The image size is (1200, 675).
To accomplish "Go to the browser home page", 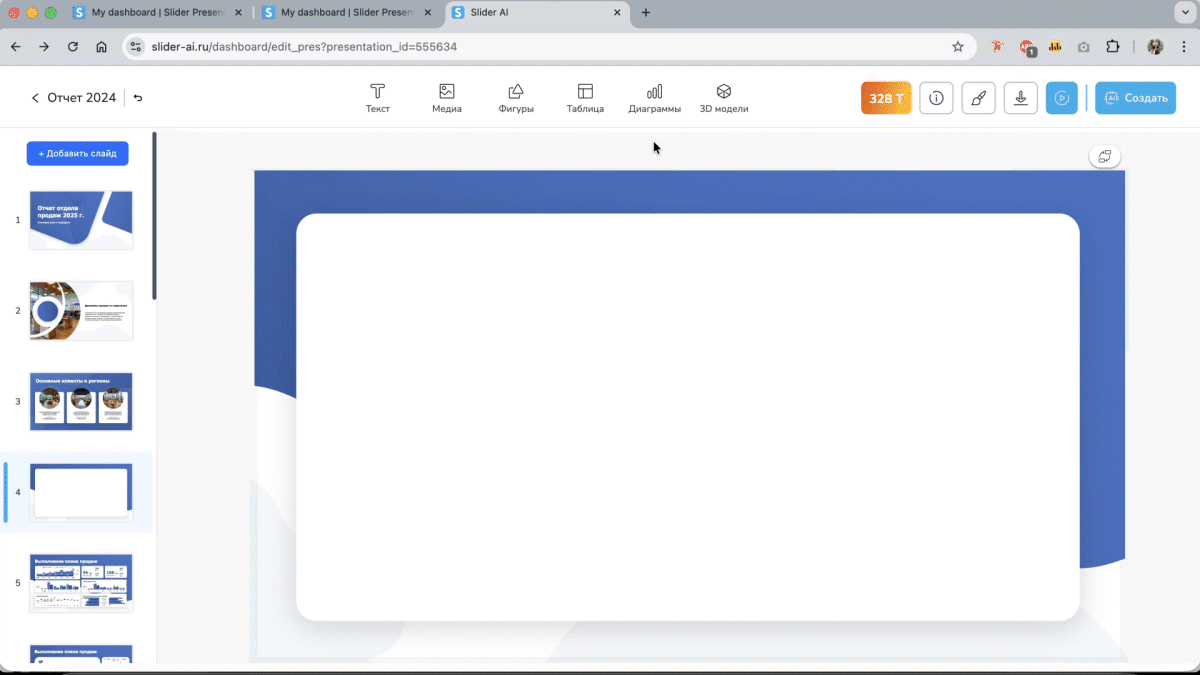I will (101, 47).
